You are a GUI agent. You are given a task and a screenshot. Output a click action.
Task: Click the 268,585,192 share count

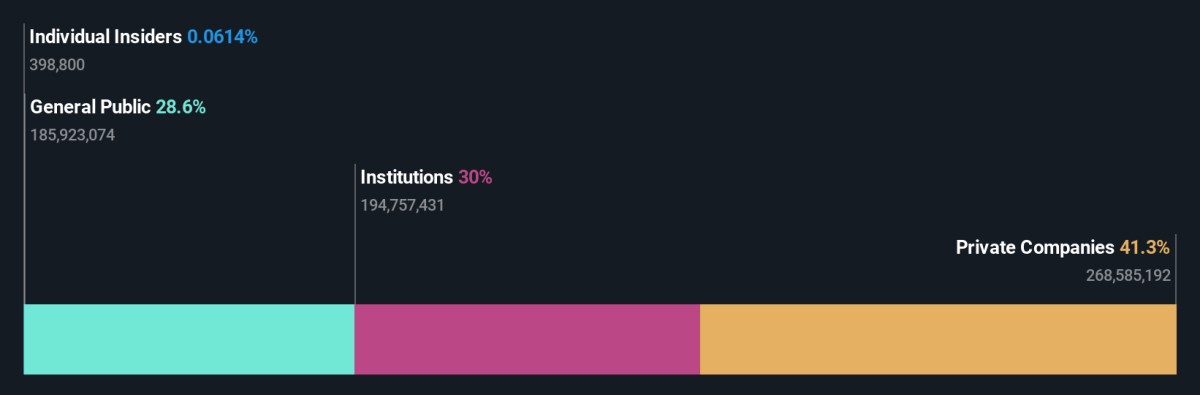1129,275
